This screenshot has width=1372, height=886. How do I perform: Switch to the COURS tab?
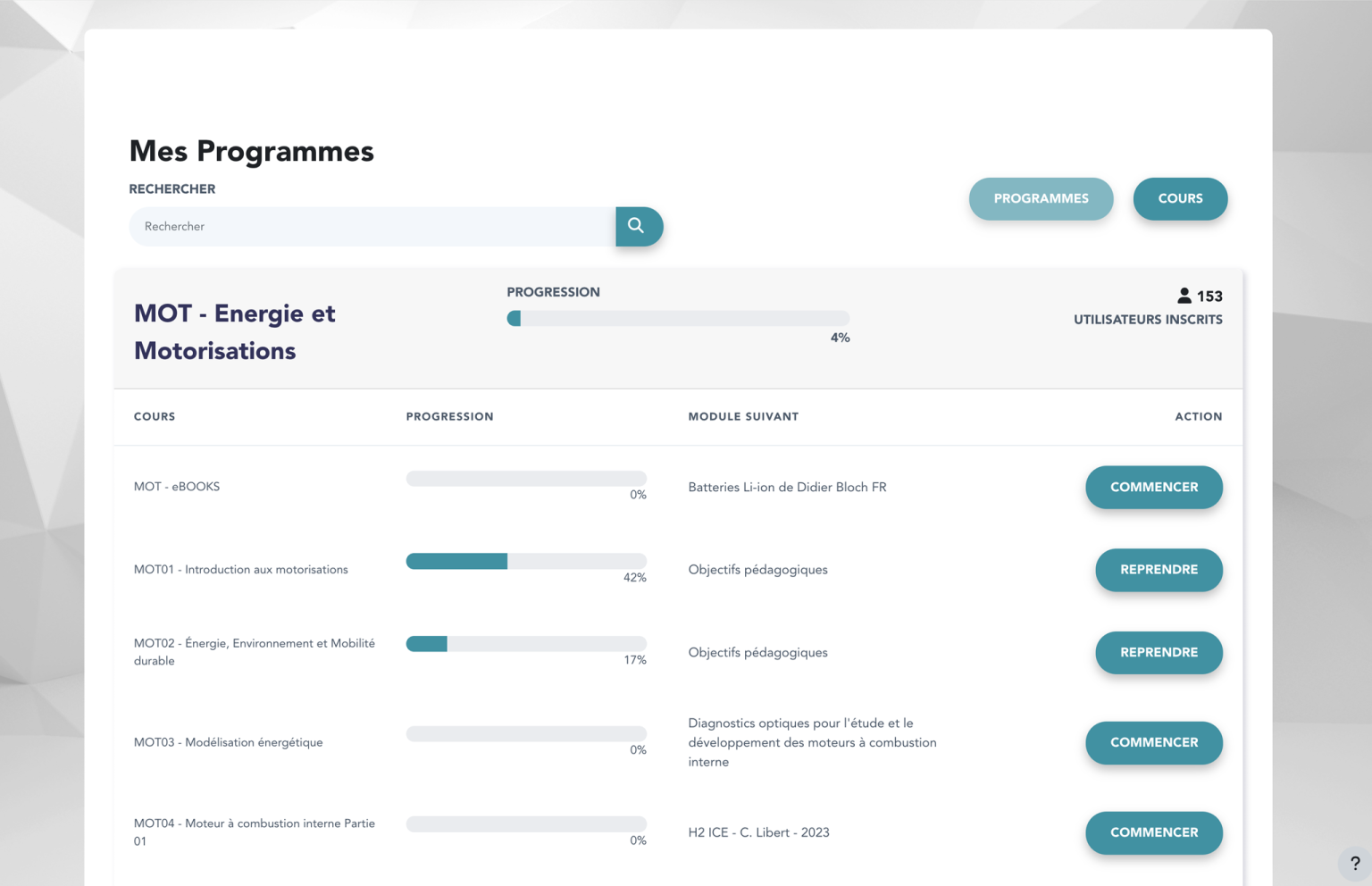1180,198
